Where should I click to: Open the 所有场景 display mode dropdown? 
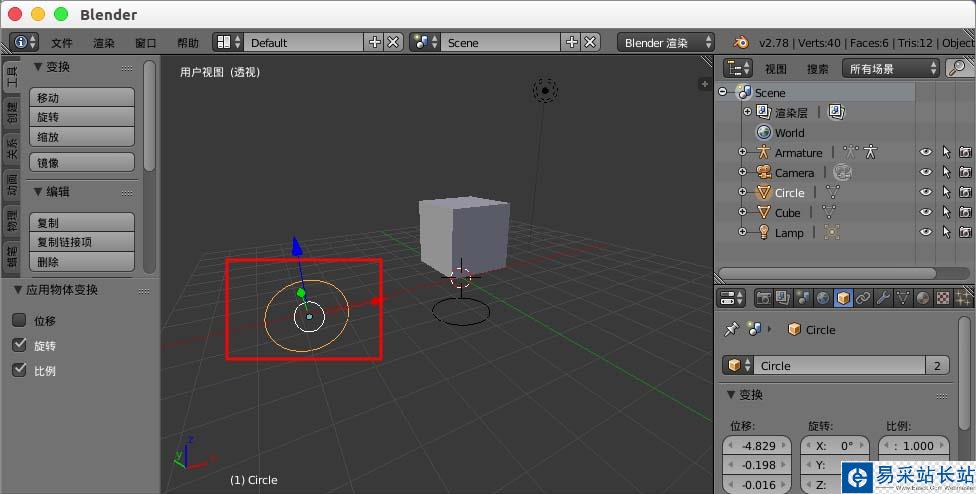891,68
